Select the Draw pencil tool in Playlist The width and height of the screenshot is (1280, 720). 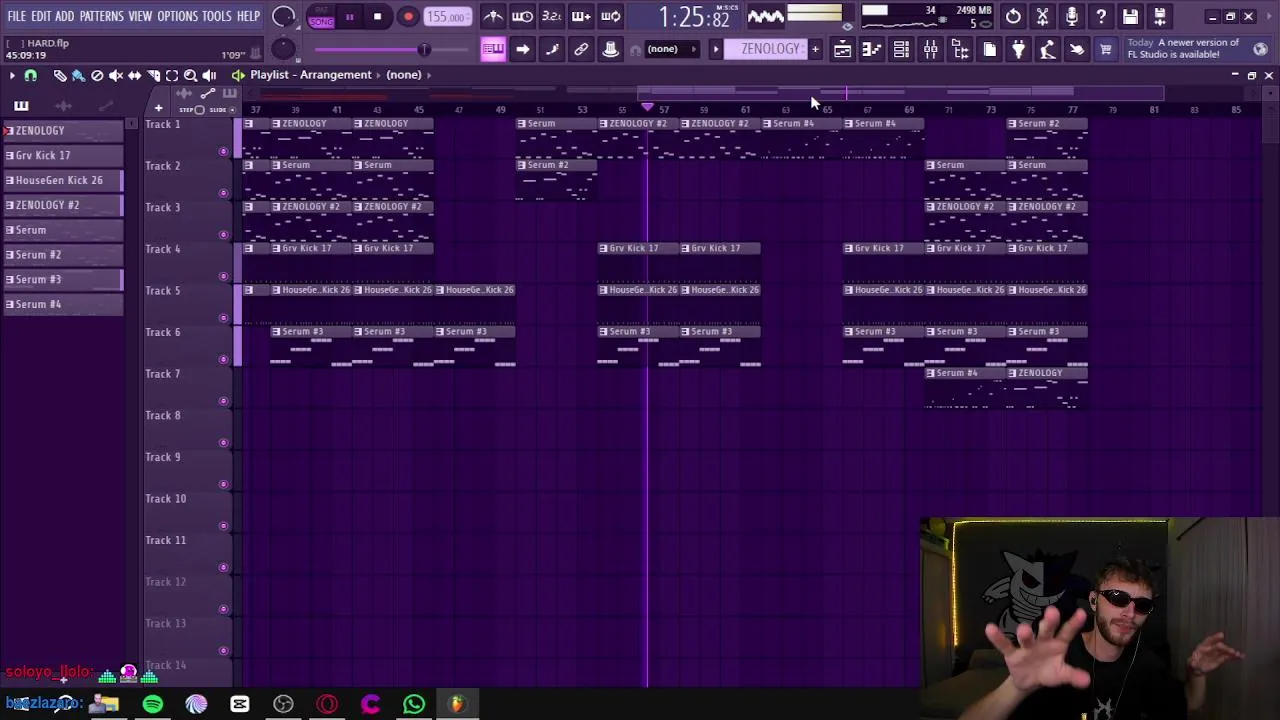[x=59, y=75]
